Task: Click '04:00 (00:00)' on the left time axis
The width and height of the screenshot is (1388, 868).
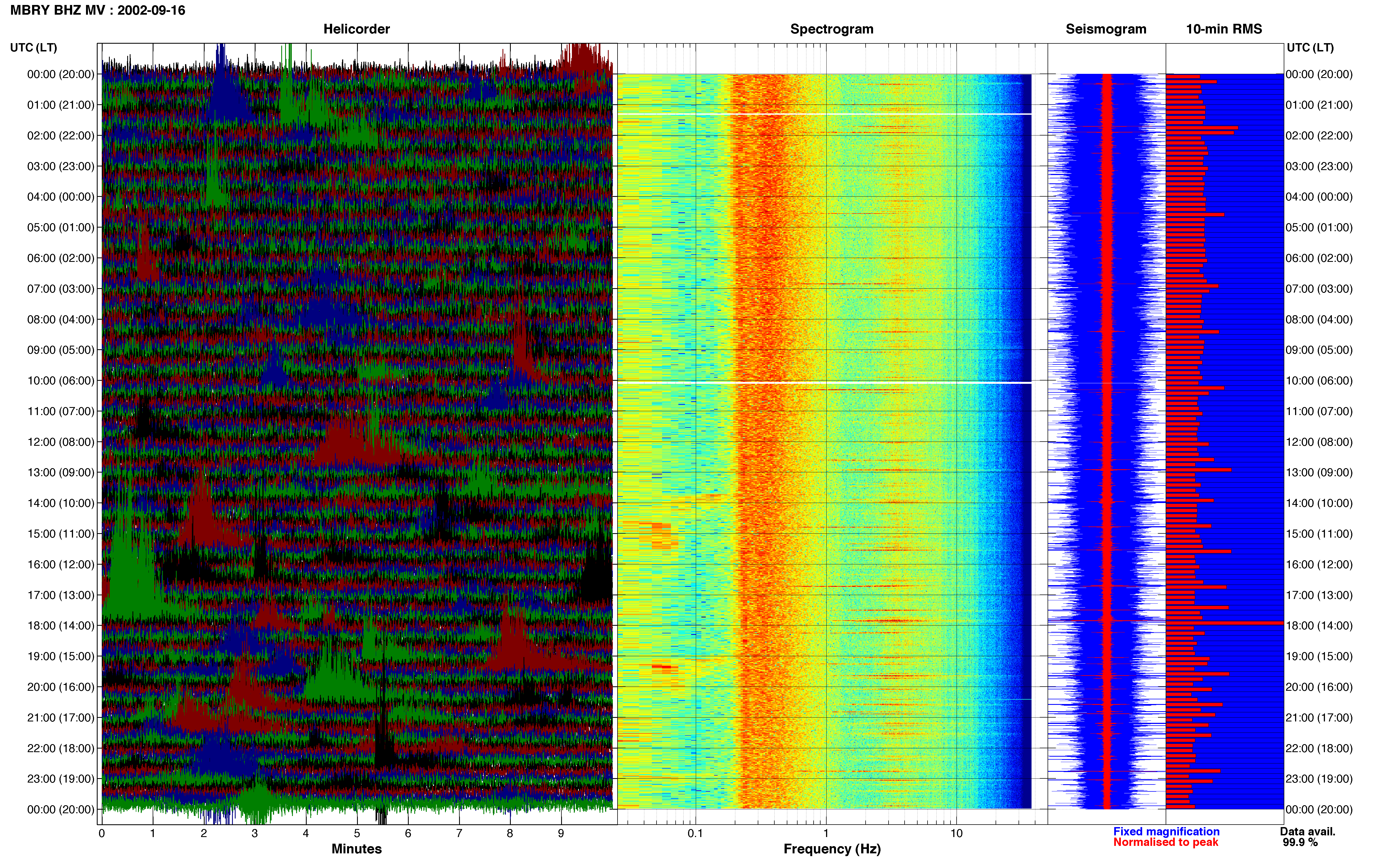Action: [x=61, y=197]
